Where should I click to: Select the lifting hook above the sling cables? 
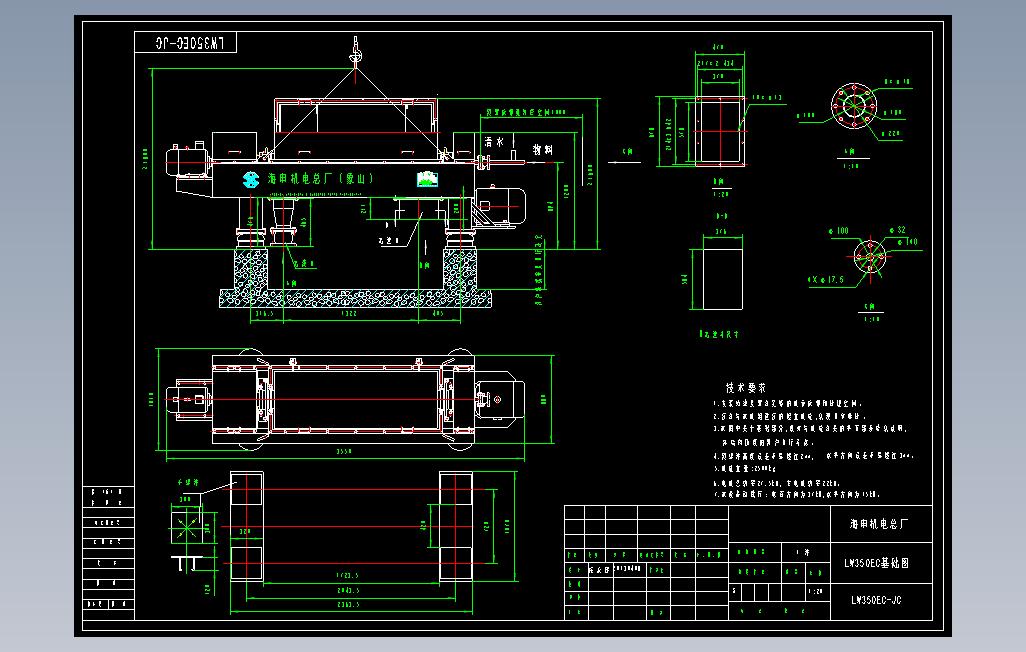click(x=355, y=51)
